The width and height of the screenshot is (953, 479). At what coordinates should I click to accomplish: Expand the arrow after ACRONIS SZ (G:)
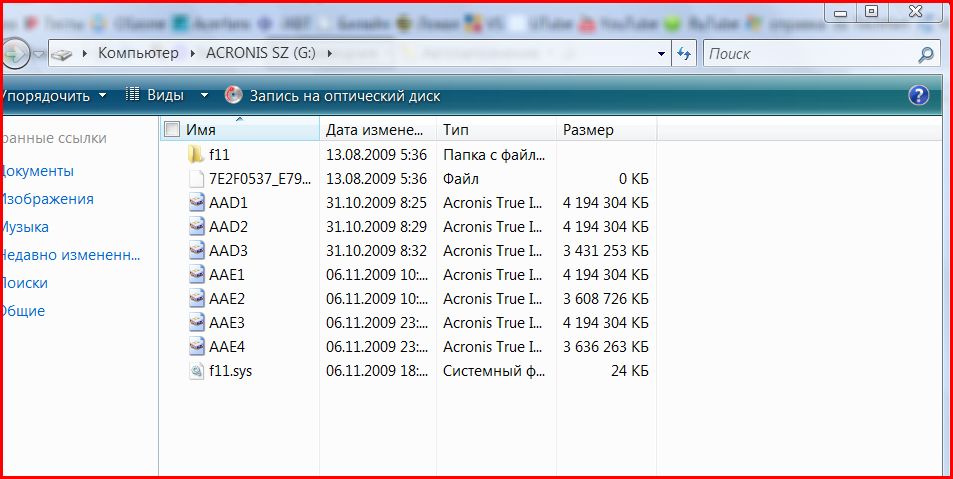329,53
